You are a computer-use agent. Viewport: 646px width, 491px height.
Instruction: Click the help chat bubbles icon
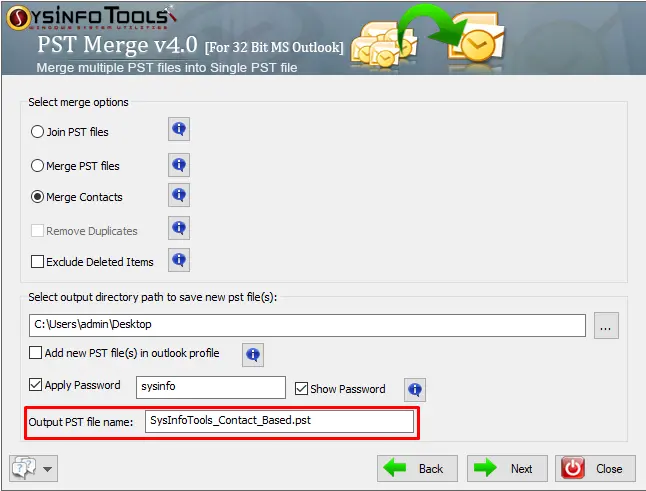tap(24, 468)
